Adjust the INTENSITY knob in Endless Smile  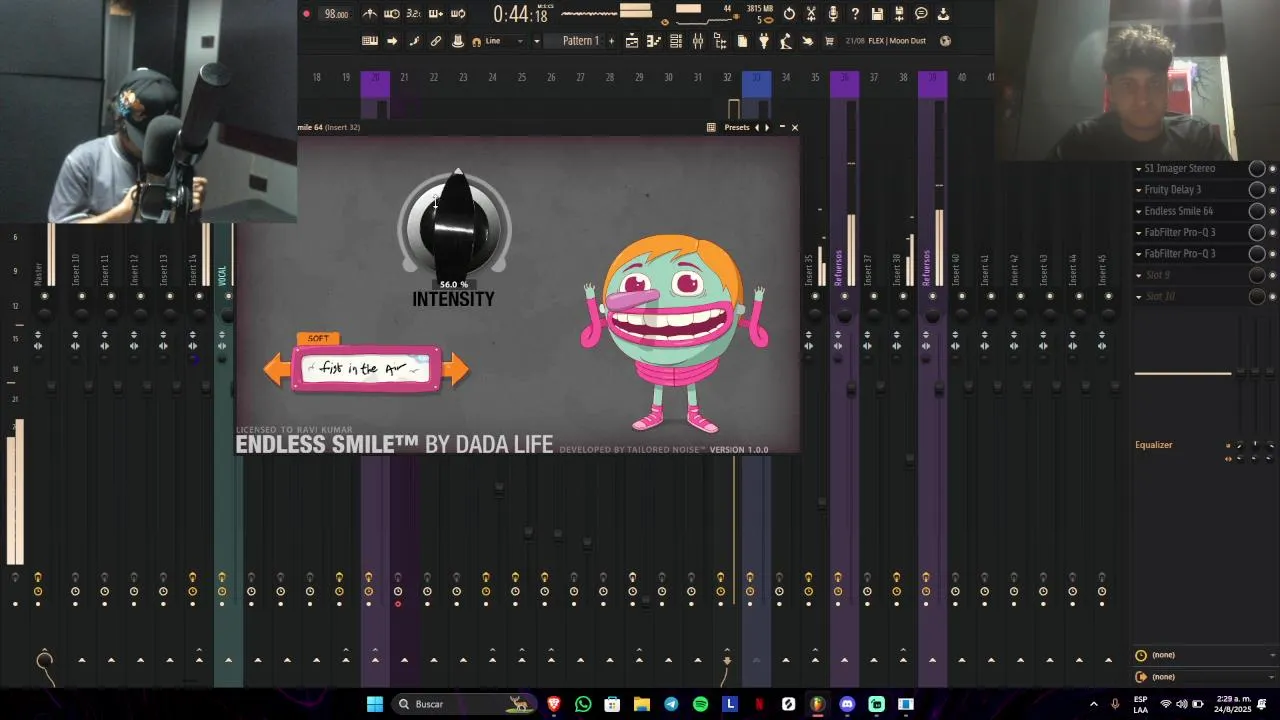(455, 225)
